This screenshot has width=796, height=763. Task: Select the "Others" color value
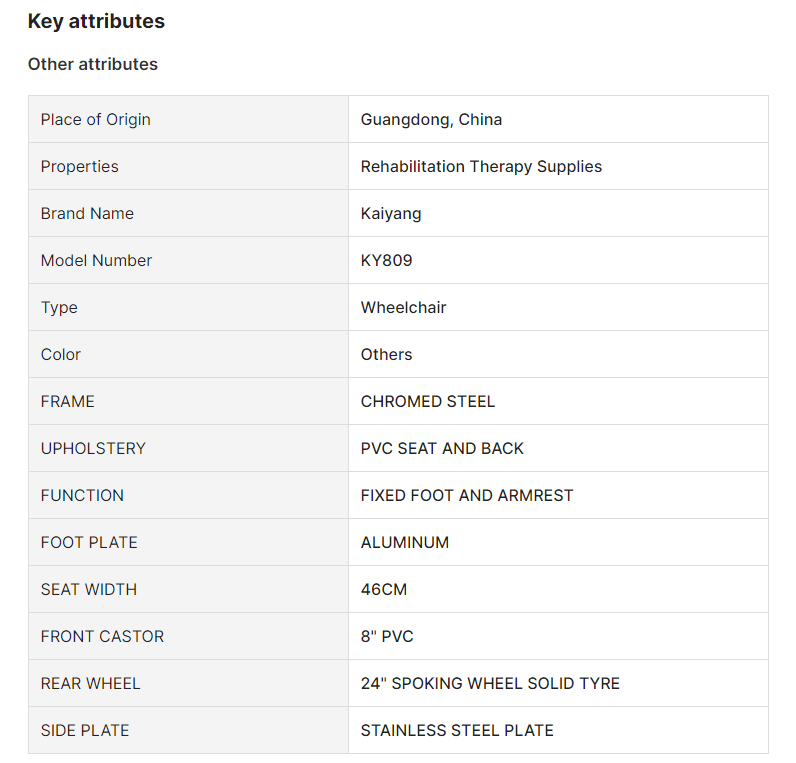[x=386, y=354]
